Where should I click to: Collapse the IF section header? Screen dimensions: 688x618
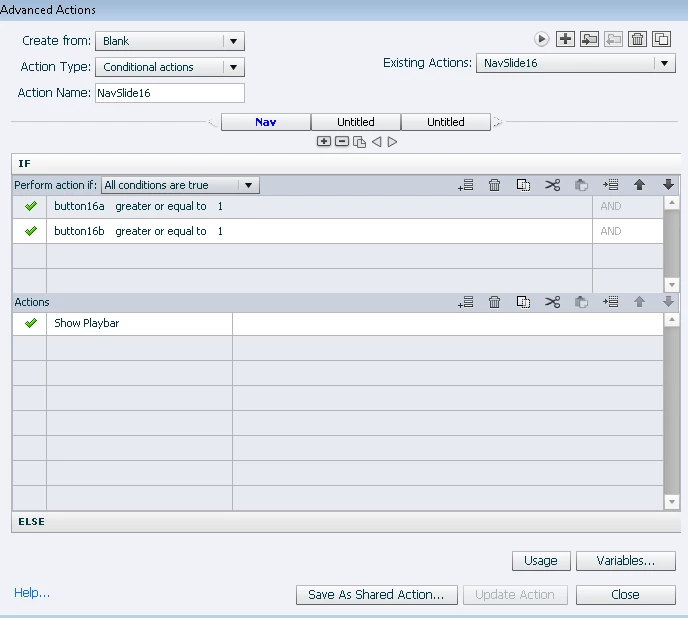pyautogui.click(x=346, y=164)
